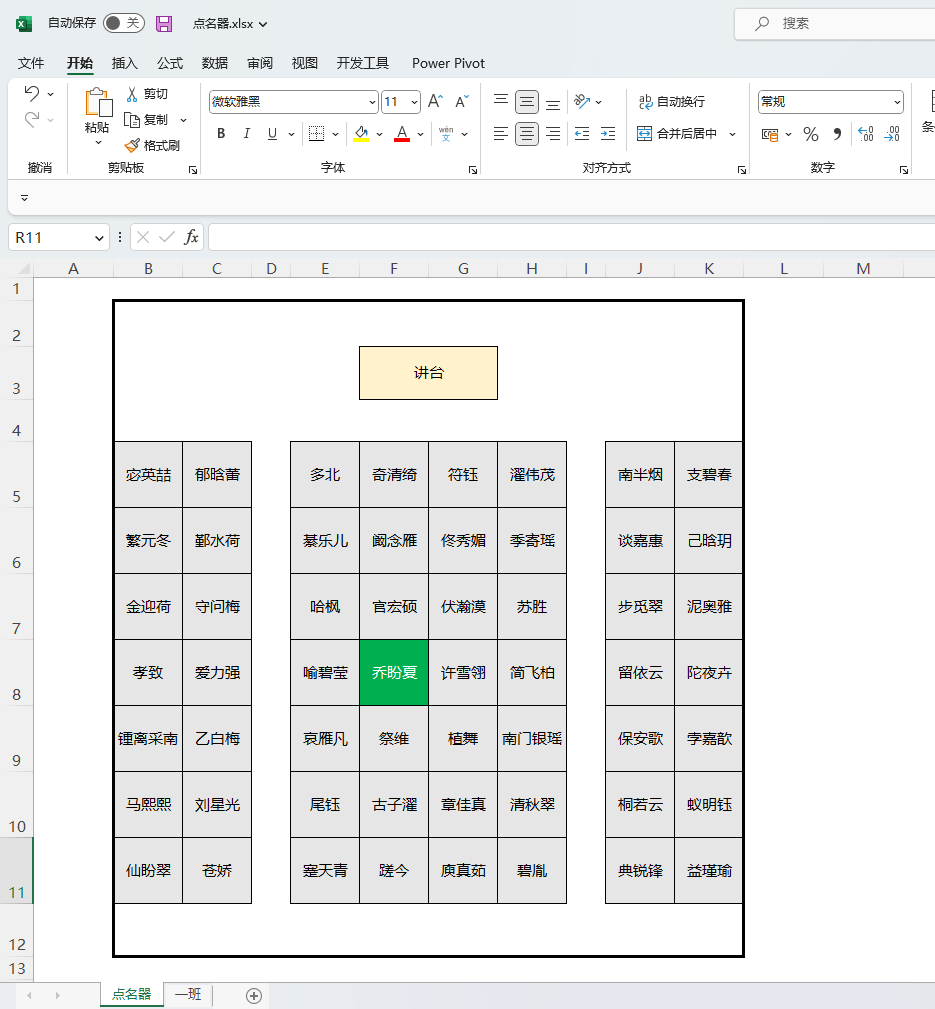935x1009 pixels.
Task: Click the Format Painter brush icon
Action: point(132,146)
